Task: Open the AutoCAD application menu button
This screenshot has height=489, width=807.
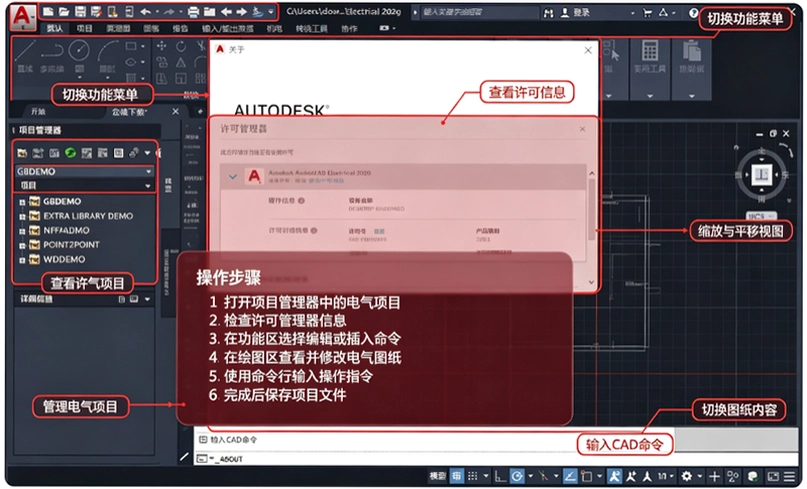Action: pyautogui.click(x=22, y=16)
